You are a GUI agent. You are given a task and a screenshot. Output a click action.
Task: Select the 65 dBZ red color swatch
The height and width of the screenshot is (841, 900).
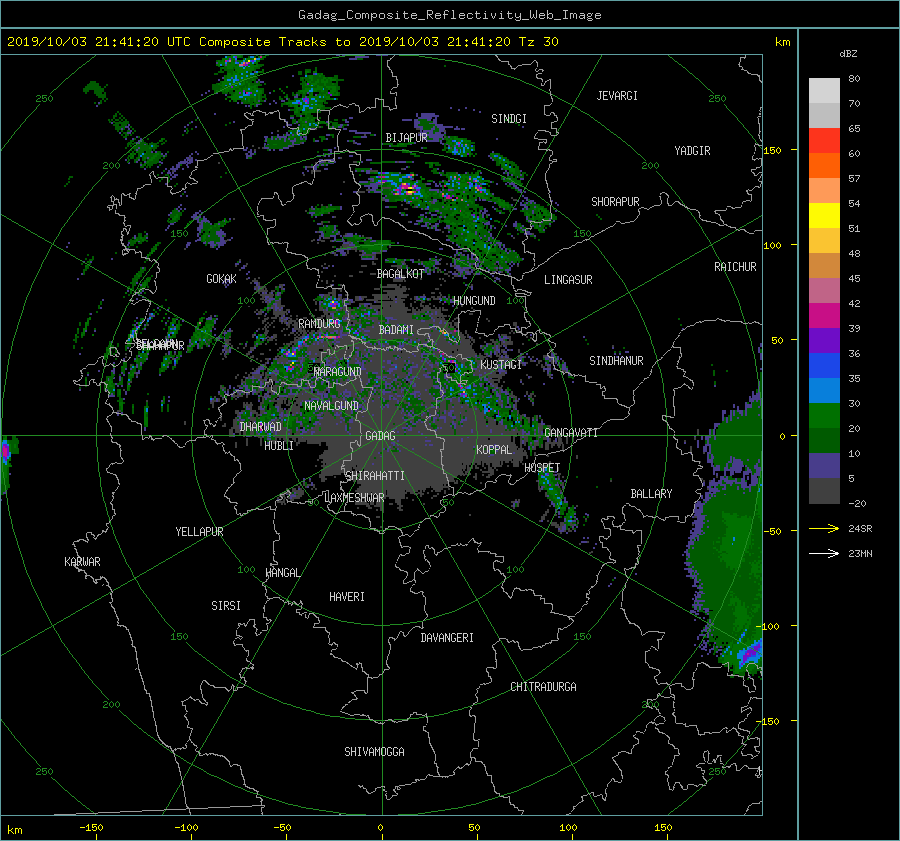pos(824,140)
